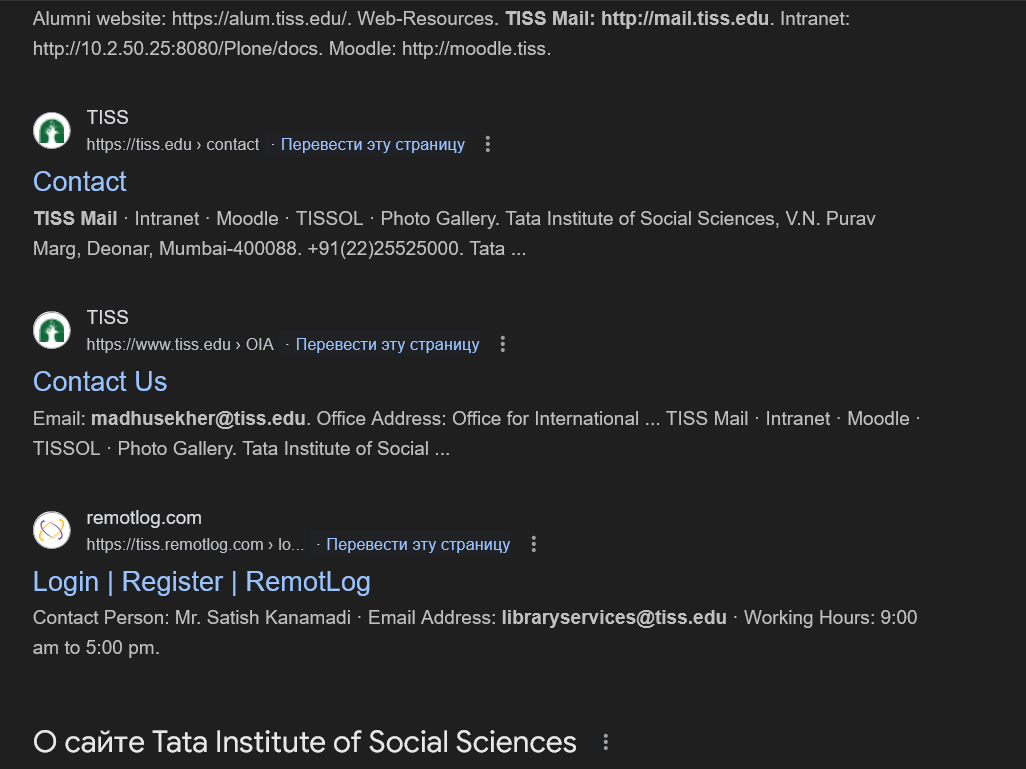1026x769 pixels.
Task: Click the https://tiss.remotlog.com URL
Action: [195, 544]
